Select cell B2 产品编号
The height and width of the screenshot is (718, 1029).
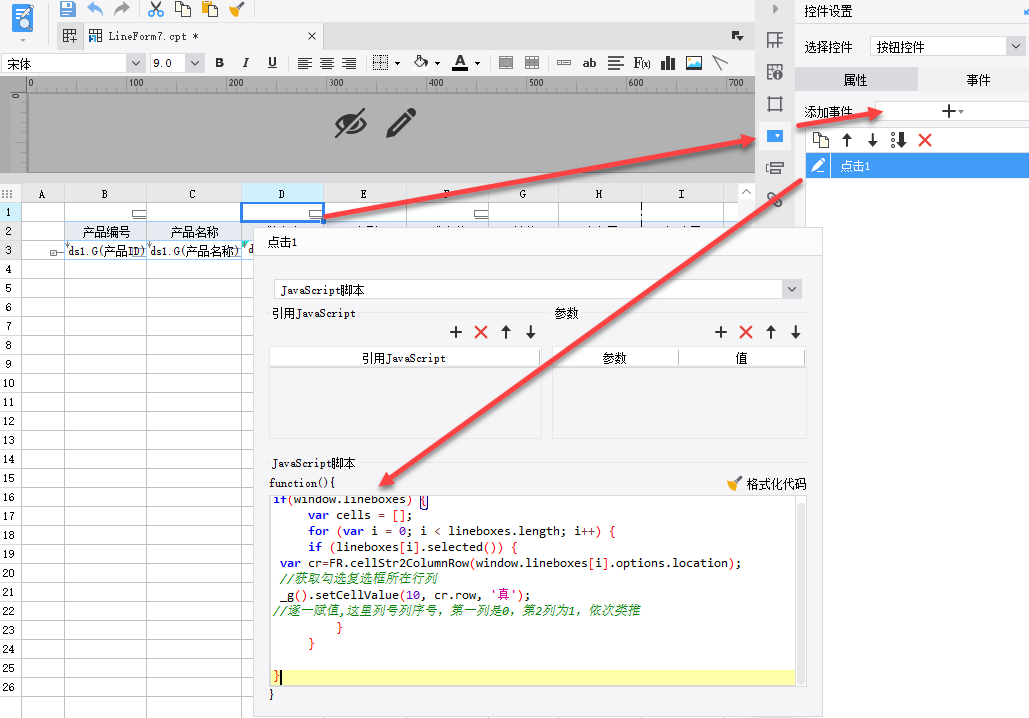[106, 232]
